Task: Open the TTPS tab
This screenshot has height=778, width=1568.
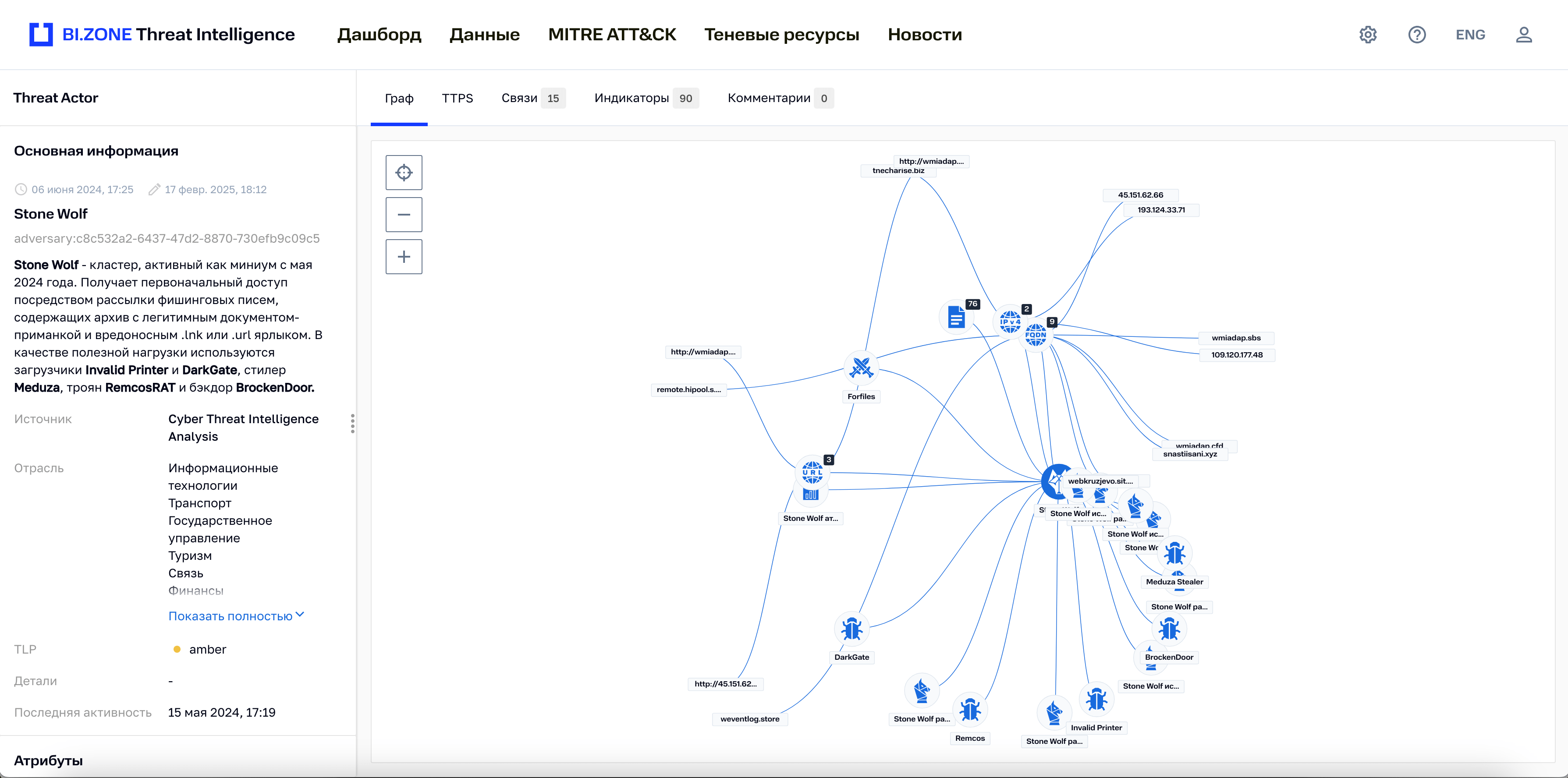Action: 457,99
